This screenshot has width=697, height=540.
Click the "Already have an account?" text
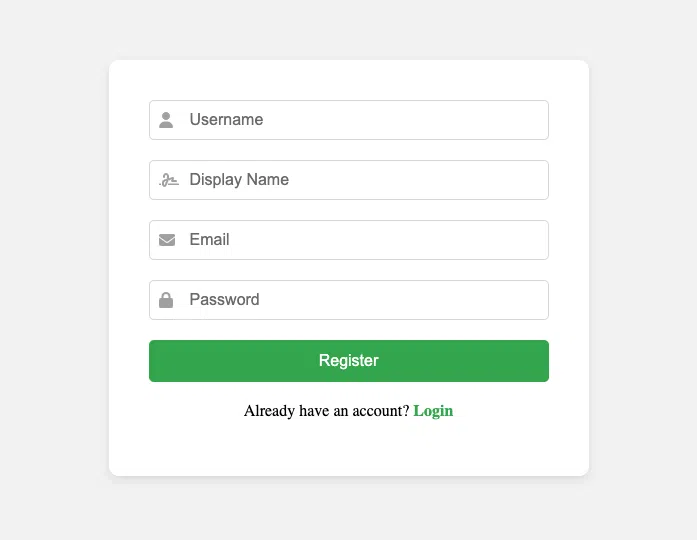click(327, 411)
